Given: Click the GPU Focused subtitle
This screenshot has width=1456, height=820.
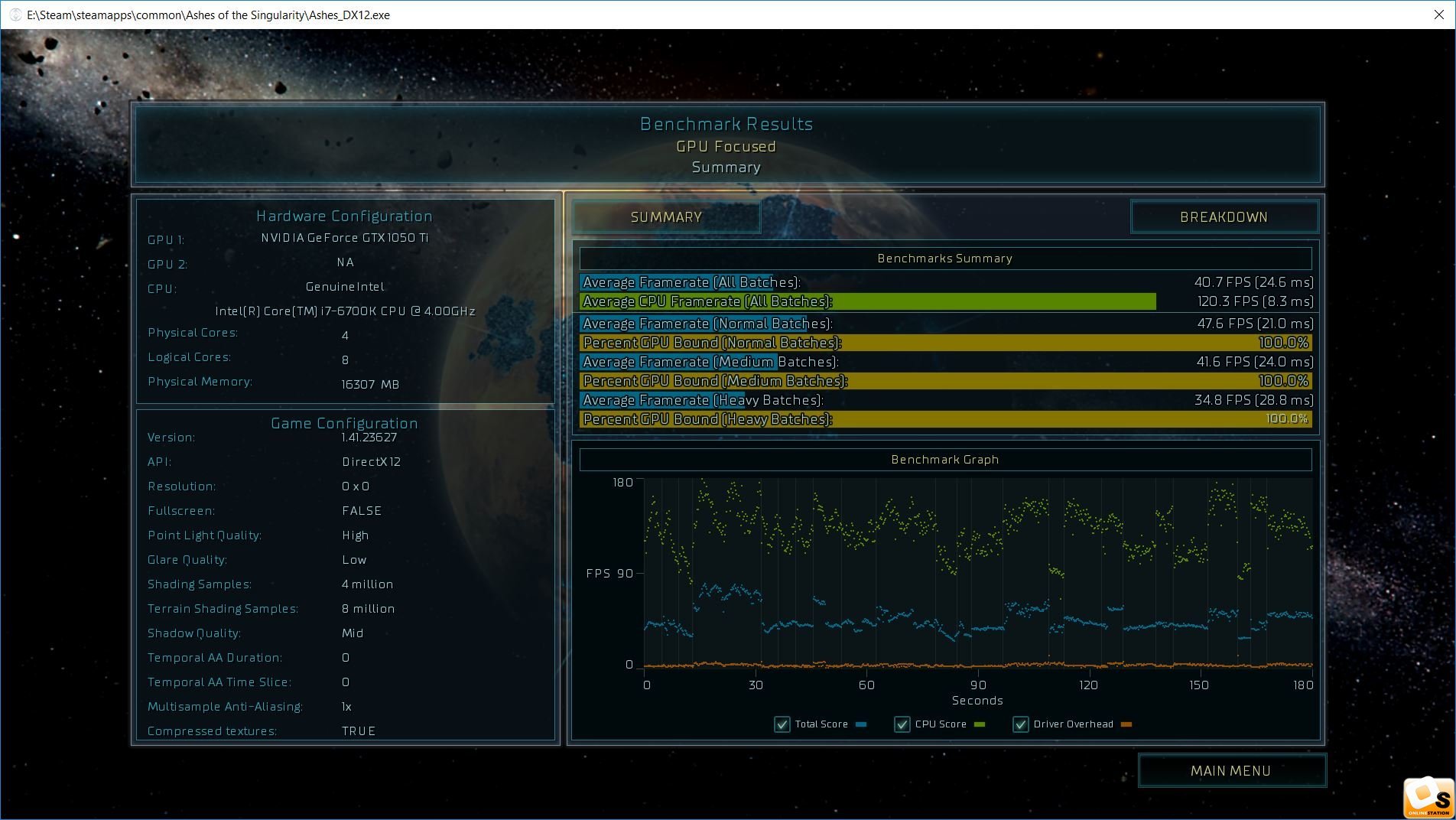Looking at the screenshot, I should tap(726, 146).
